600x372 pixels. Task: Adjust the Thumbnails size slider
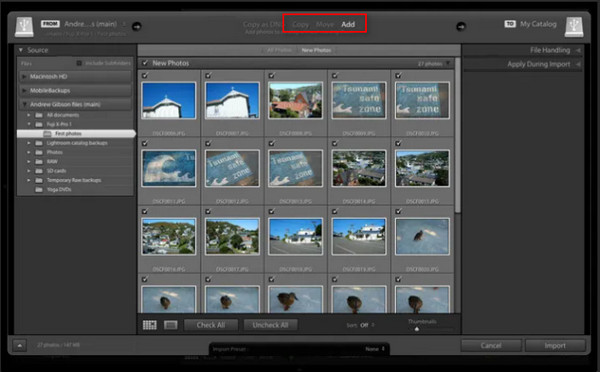click(x=417, y=329)
